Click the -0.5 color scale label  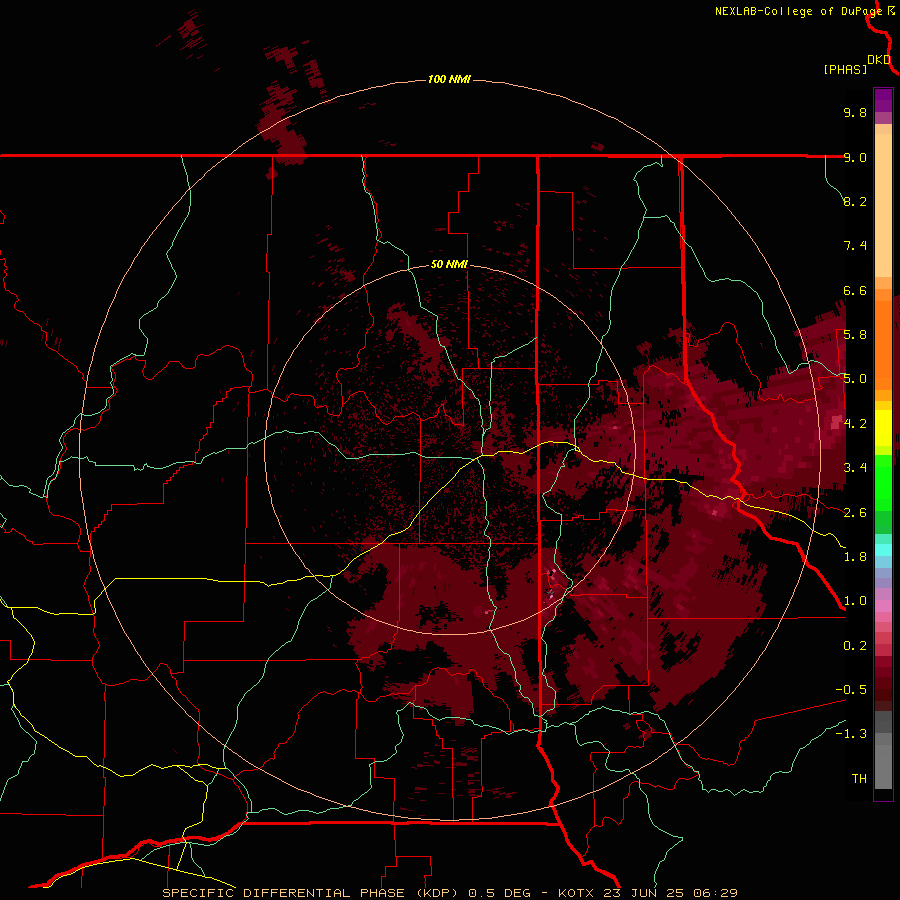tap(851, 690)
